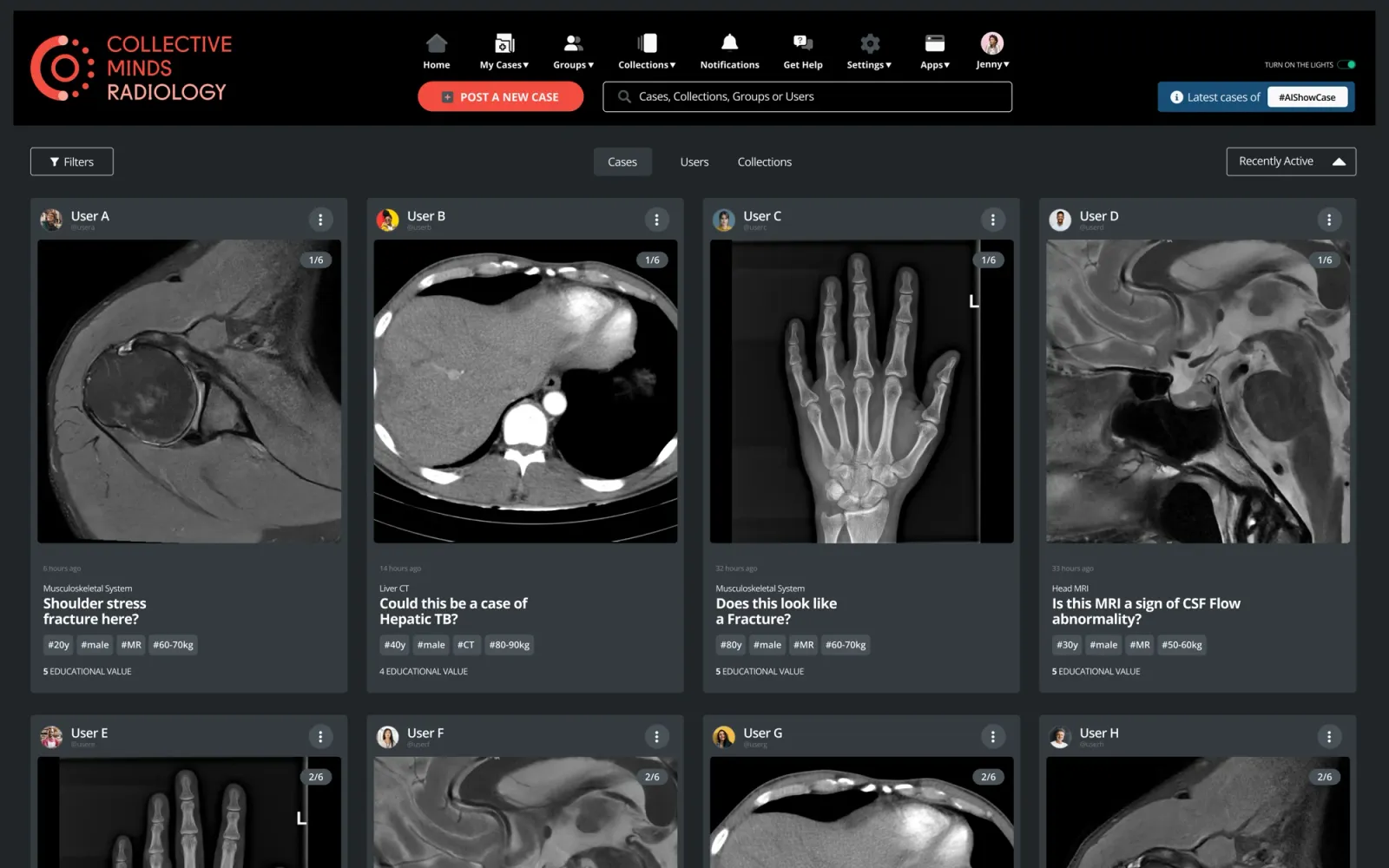Screen dimensions: 1389x868
Task: Open the Jenny profile menu
Action: pyautogui.click(x=992, y=51)
